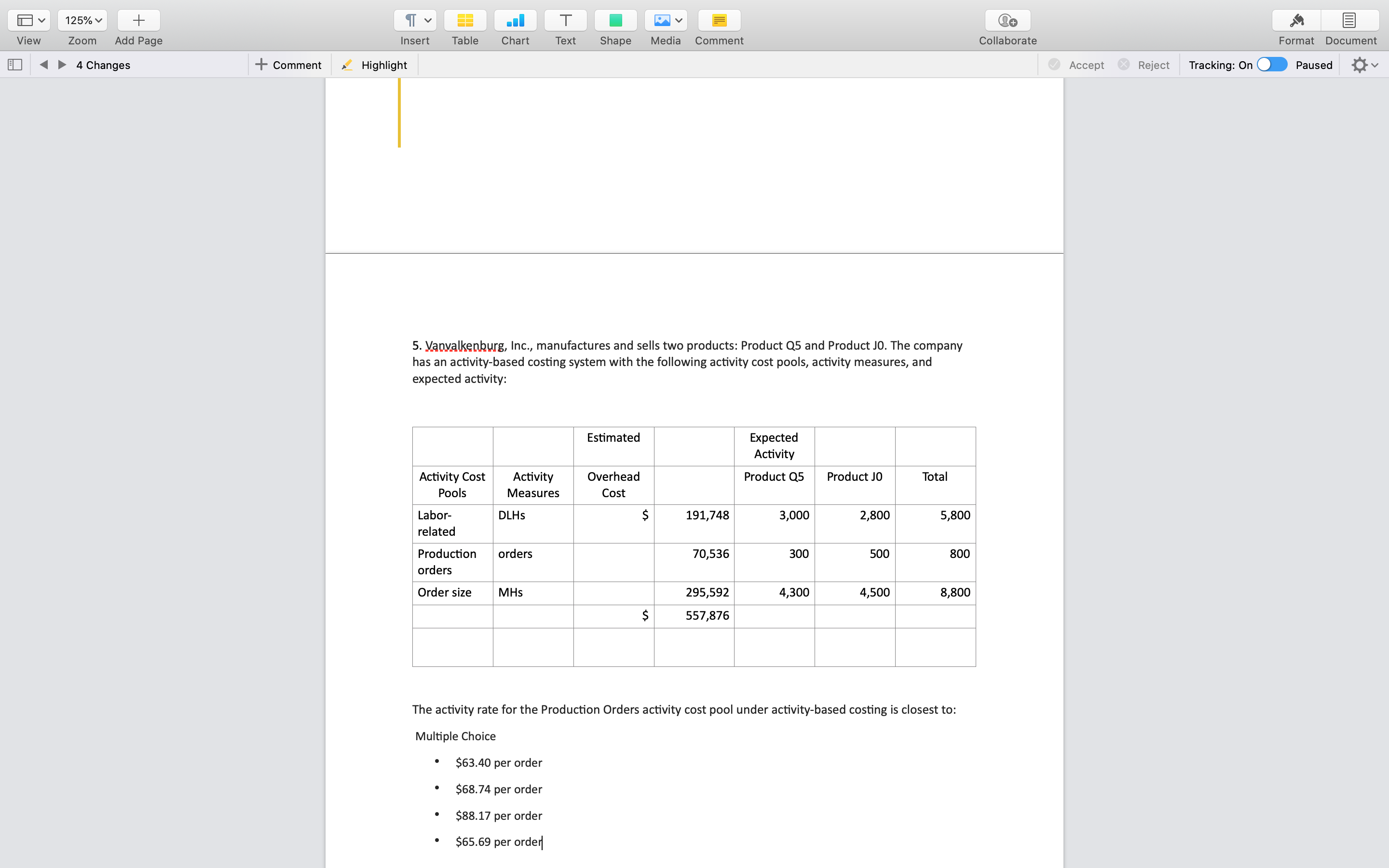Insert a chart into the document
1389x868 pixels.
tap(514, 20)
